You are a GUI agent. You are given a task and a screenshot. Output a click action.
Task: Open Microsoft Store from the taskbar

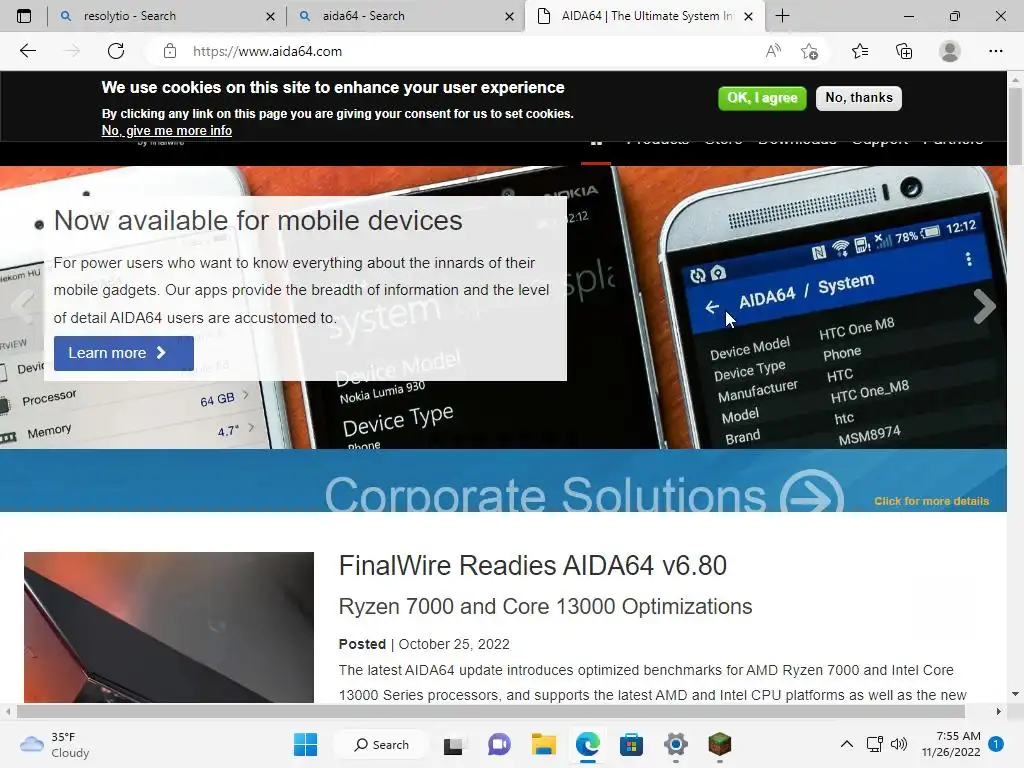pos(632,744)
